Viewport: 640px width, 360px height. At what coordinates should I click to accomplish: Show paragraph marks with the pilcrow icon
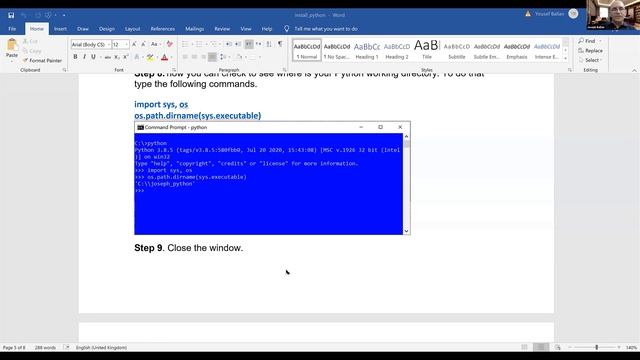280,44
